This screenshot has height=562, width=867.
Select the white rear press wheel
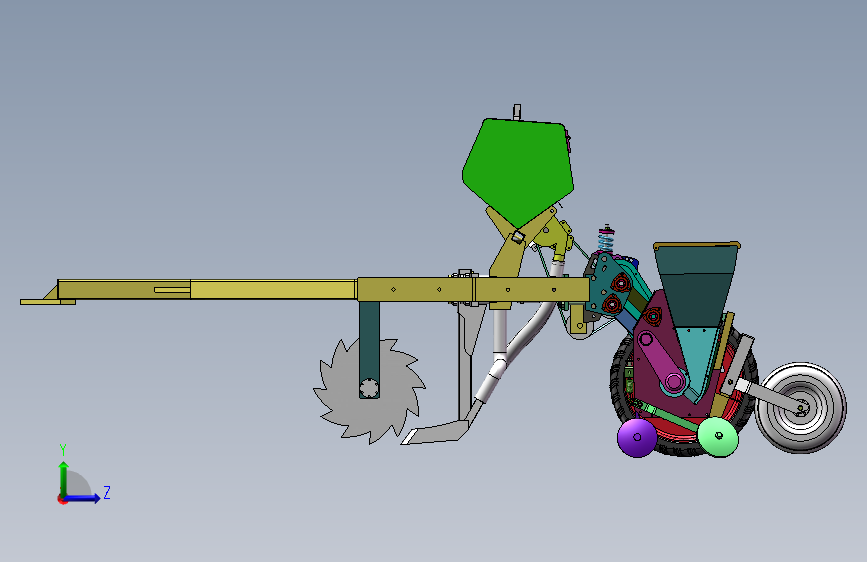pyautogui.click(x=801, y=408)
